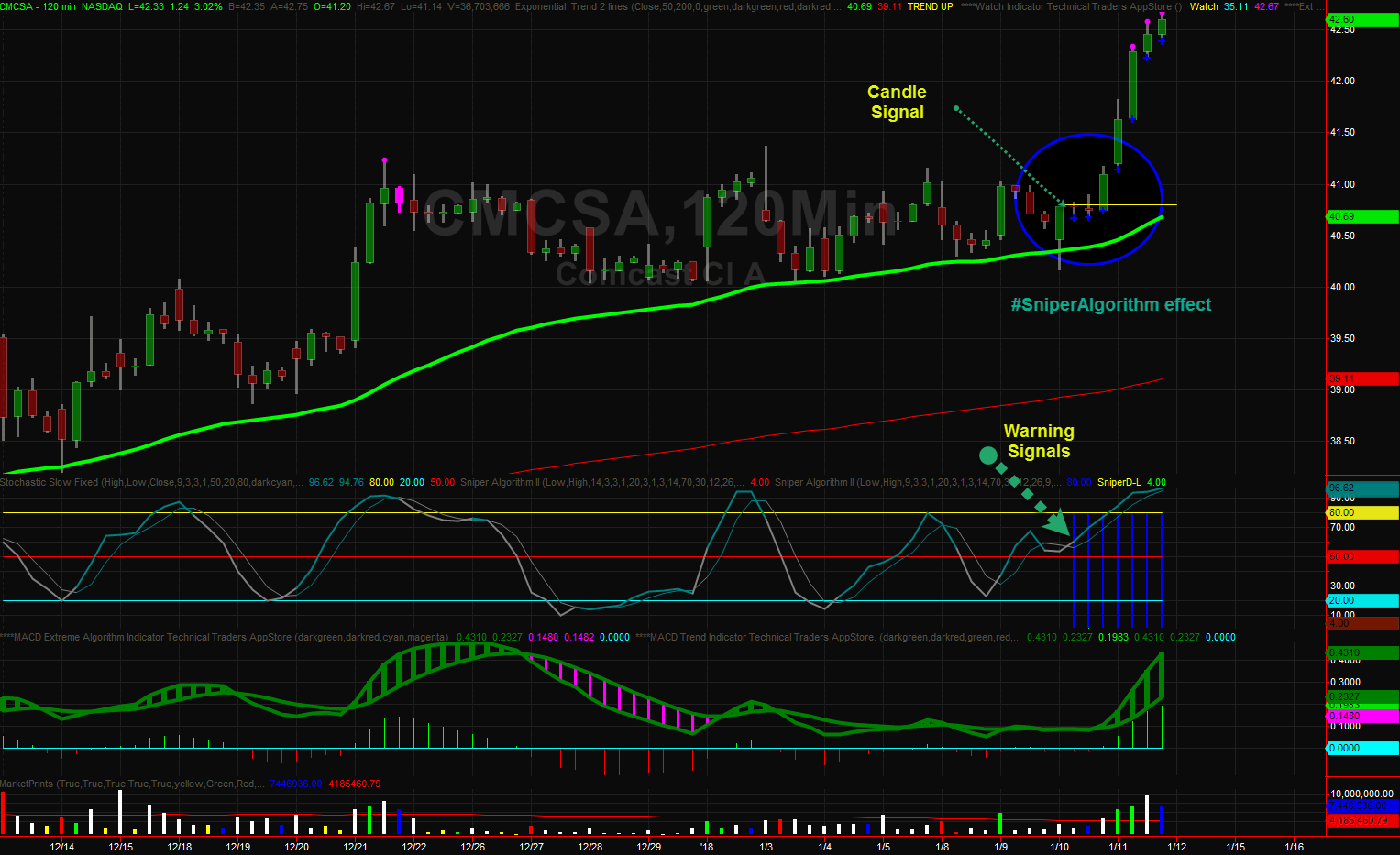Click the '42.00' price axis label

[x=1342, y=81]
